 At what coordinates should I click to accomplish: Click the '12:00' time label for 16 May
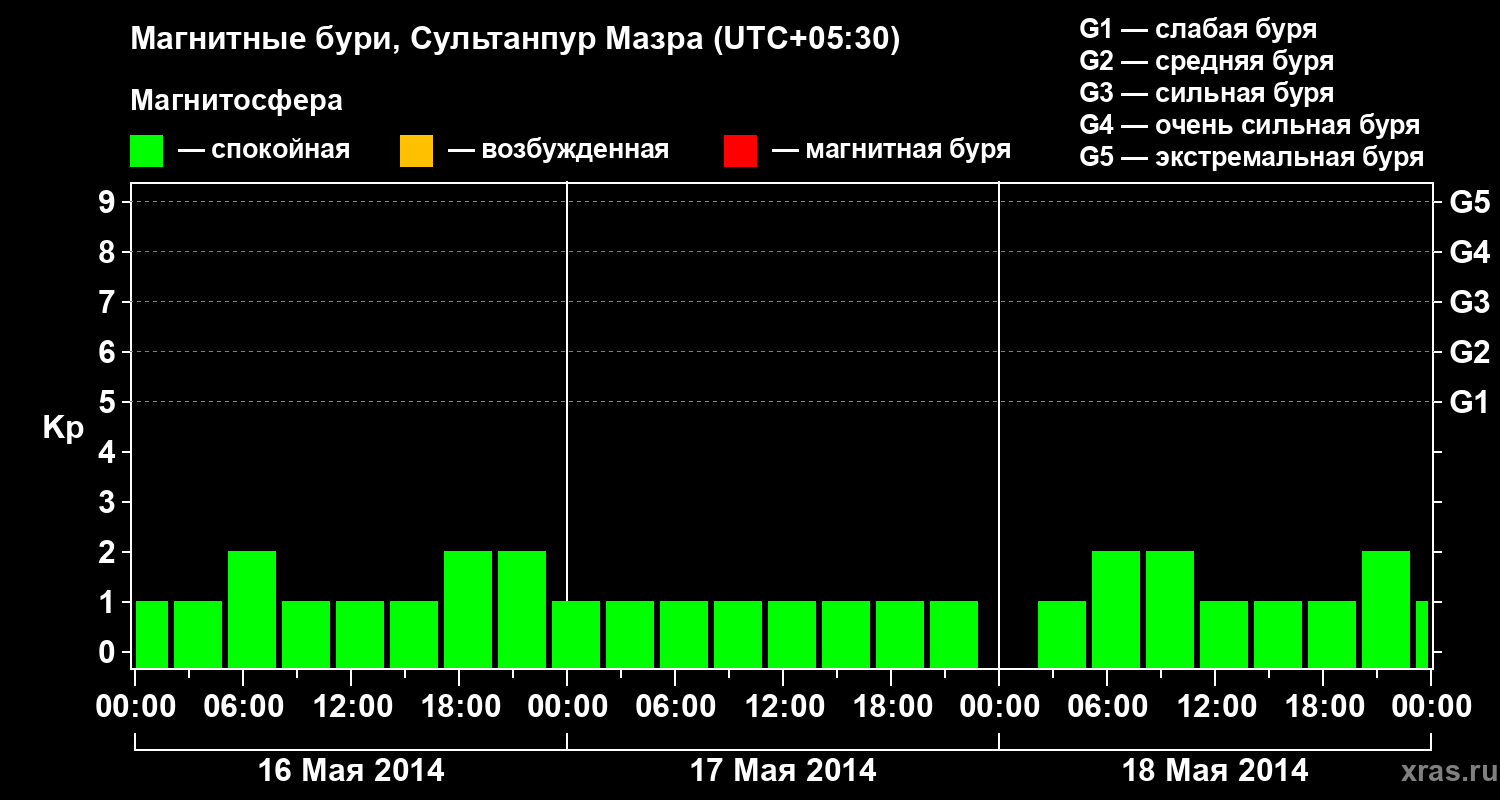pos(351,706)
